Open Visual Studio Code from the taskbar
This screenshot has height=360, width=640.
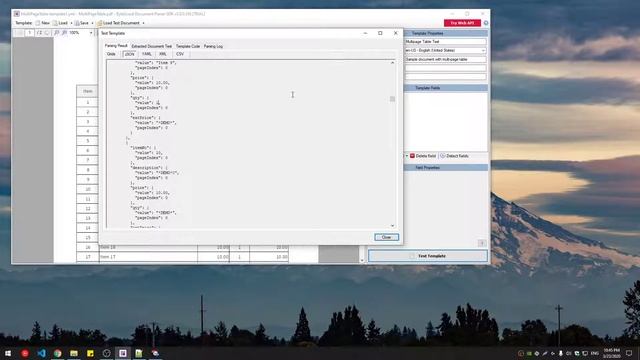coord(41,353)
